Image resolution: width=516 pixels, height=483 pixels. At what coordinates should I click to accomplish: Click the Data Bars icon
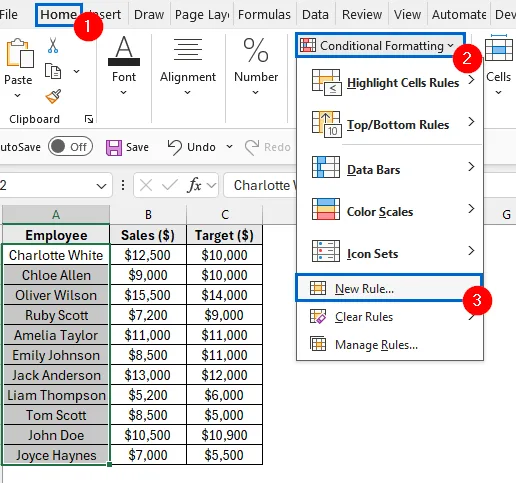(326, 167)
